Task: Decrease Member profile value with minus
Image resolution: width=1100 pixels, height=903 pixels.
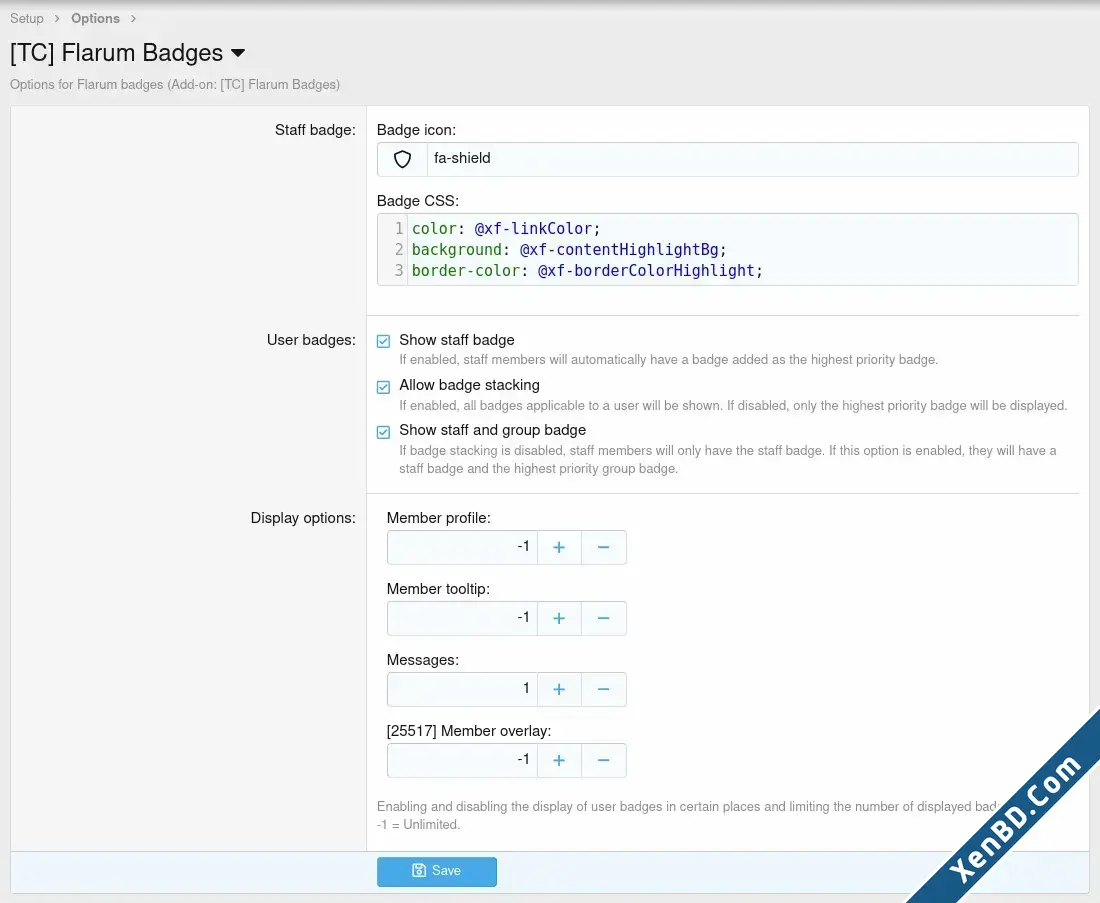Action: tap(603, 547)
